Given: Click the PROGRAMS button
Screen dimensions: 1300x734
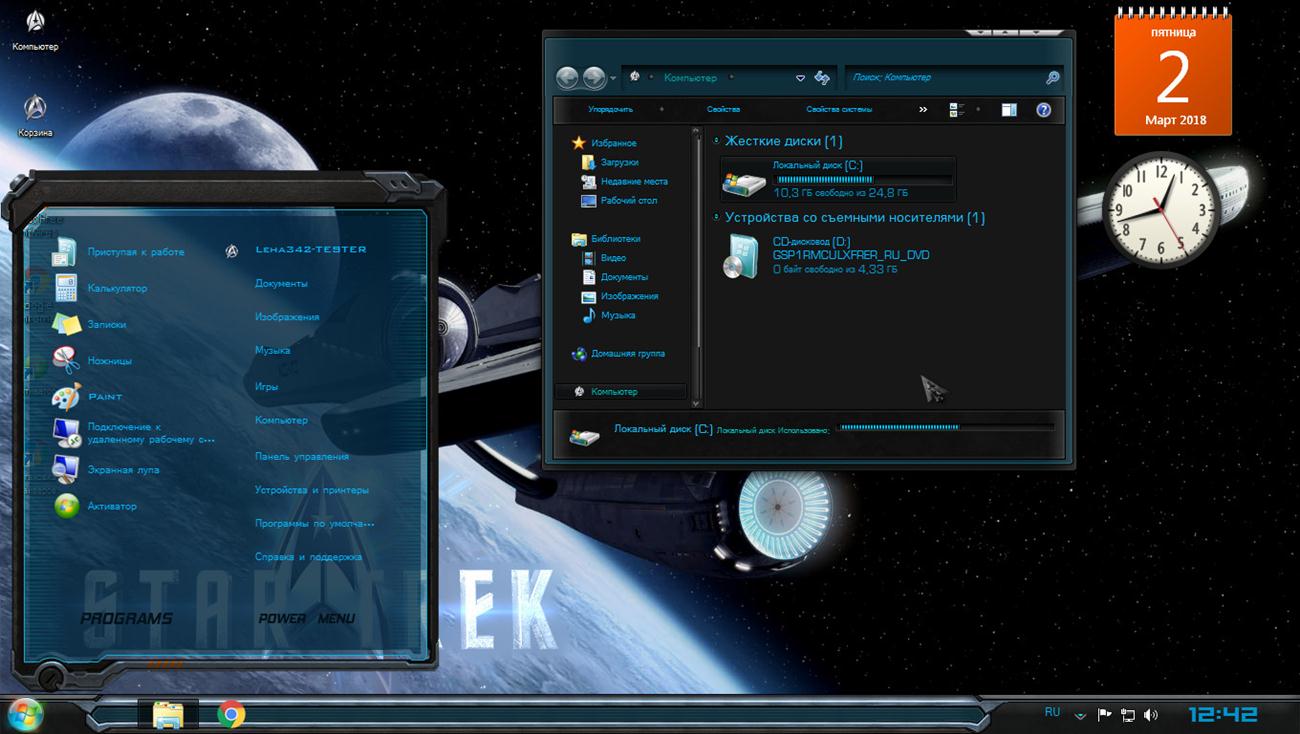Looking at the screenshot, I should [126, 618].
